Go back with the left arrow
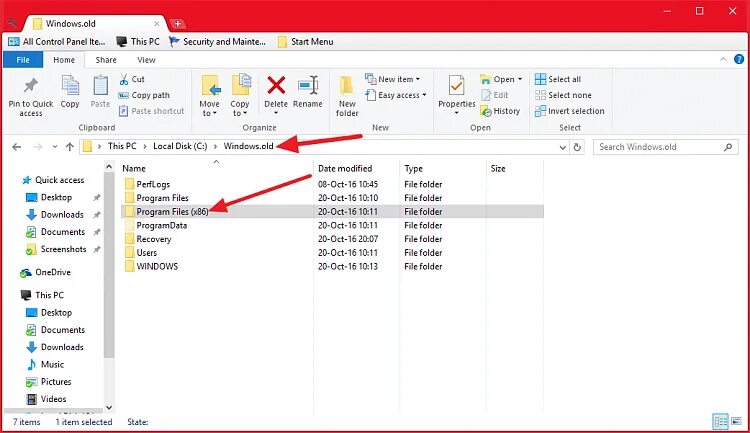 tap(17, 147)
